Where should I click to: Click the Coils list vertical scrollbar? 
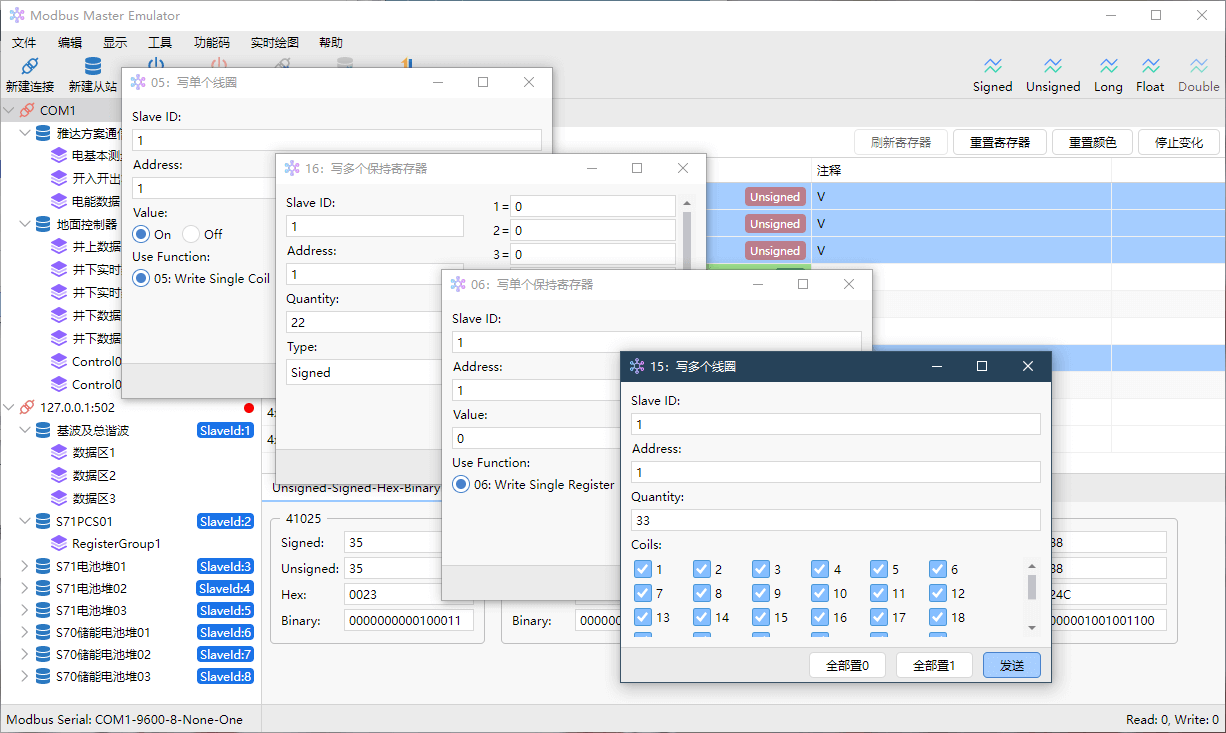coord(1032,587)
